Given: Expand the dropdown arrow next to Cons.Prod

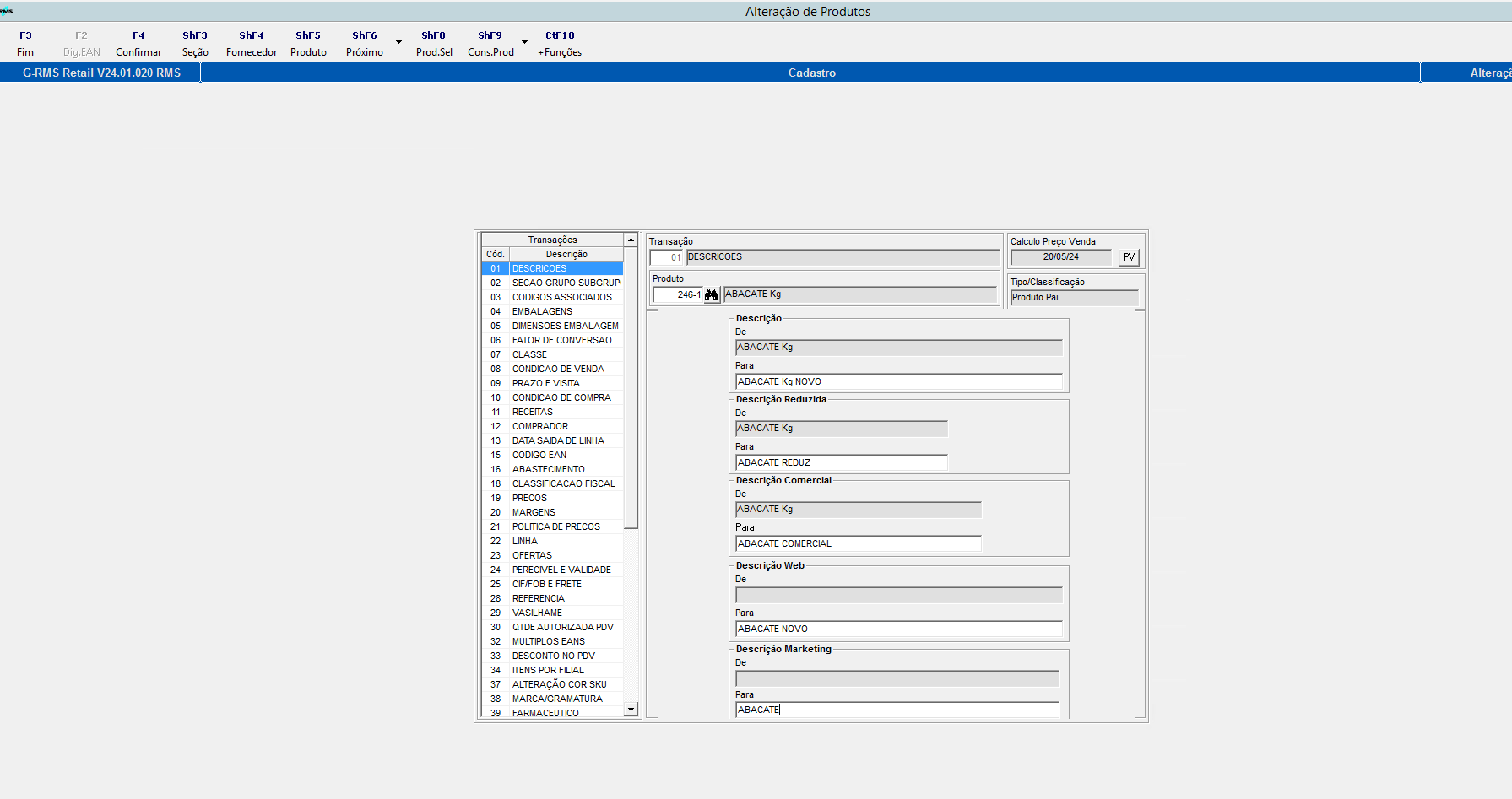Looking at the screenshot, I should [x=524, y=40].
